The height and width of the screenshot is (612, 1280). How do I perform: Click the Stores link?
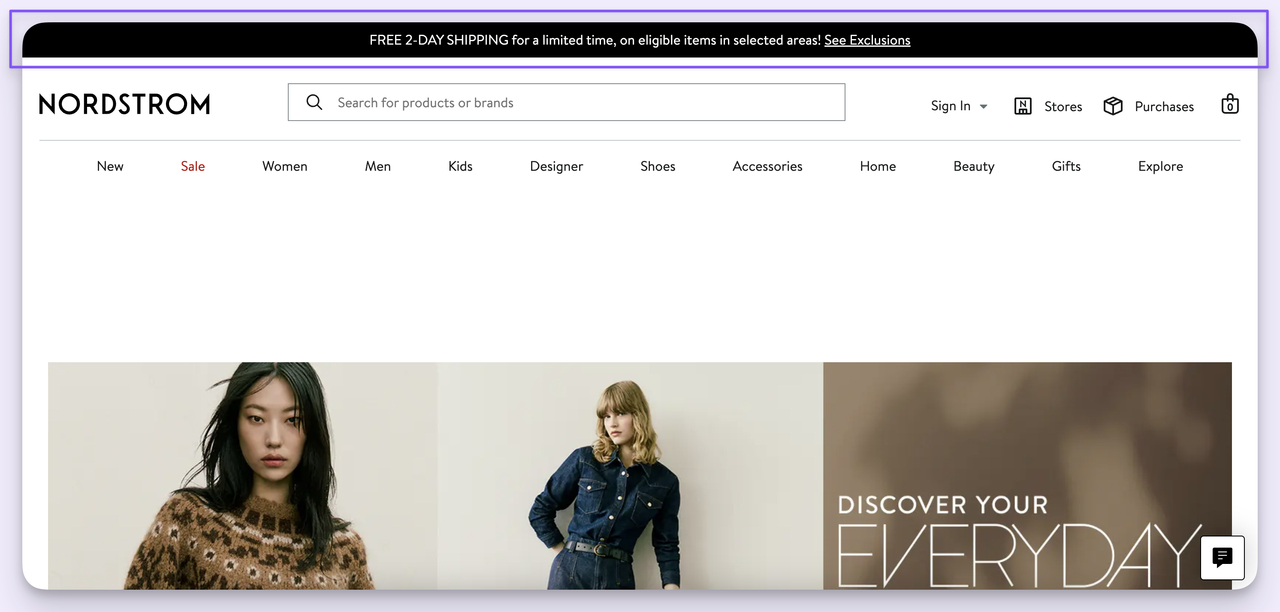(1063, 106)
